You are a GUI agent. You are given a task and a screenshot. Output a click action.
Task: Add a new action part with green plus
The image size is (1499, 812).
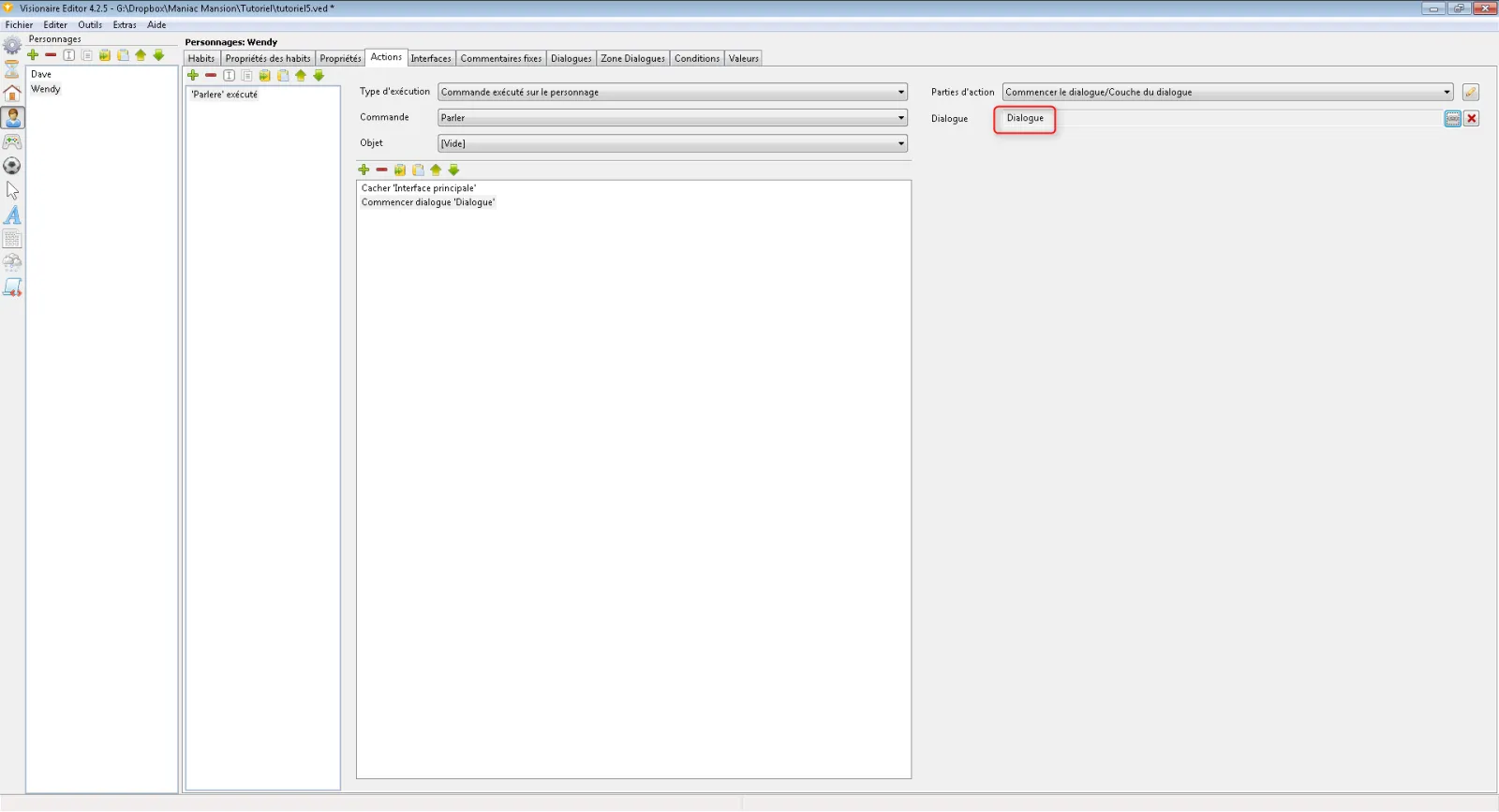(x=364, y=170)
